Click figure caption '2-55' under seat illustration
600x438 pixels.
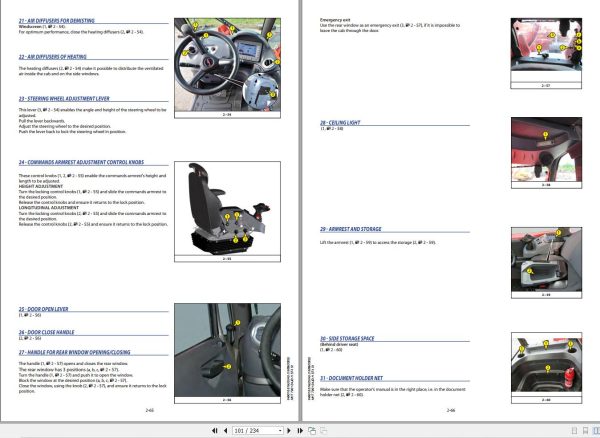coord(227,259)
